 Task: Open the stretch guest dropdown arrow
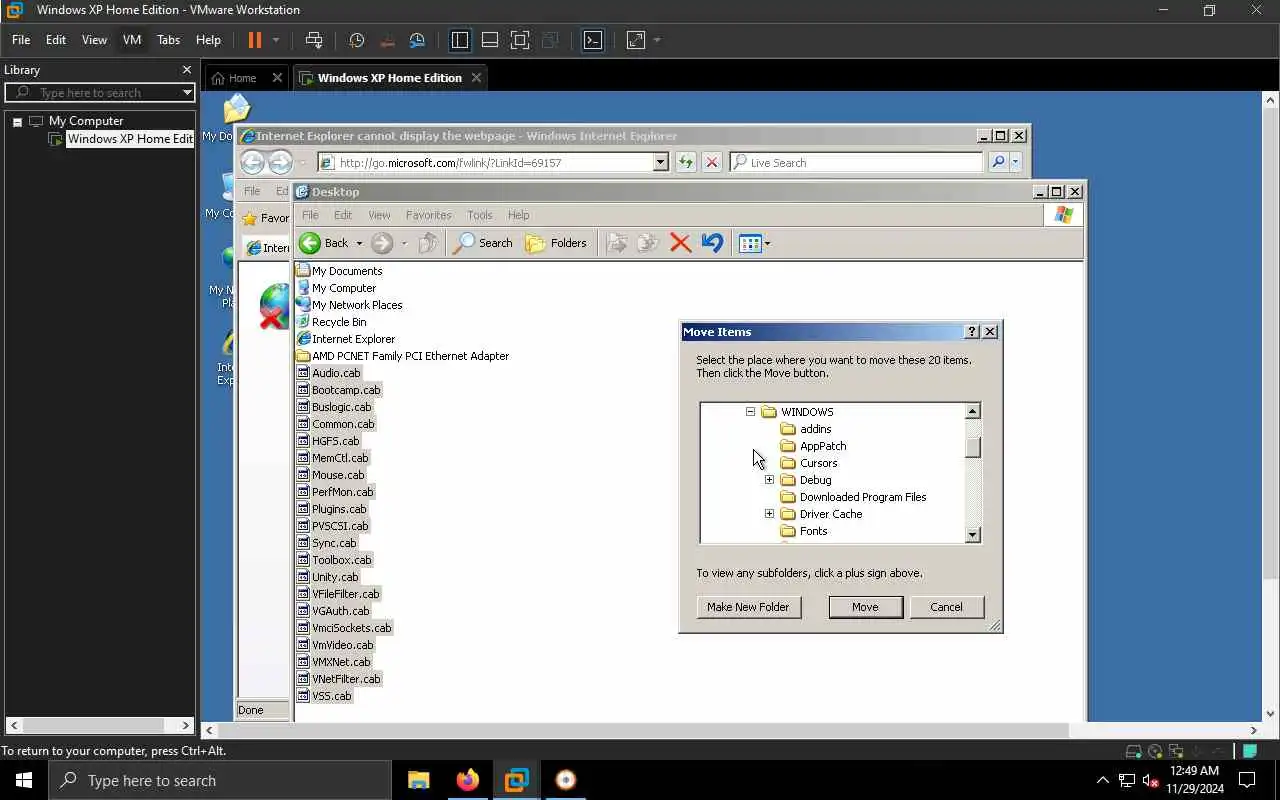pyautogui.click(x=657, y=40)
